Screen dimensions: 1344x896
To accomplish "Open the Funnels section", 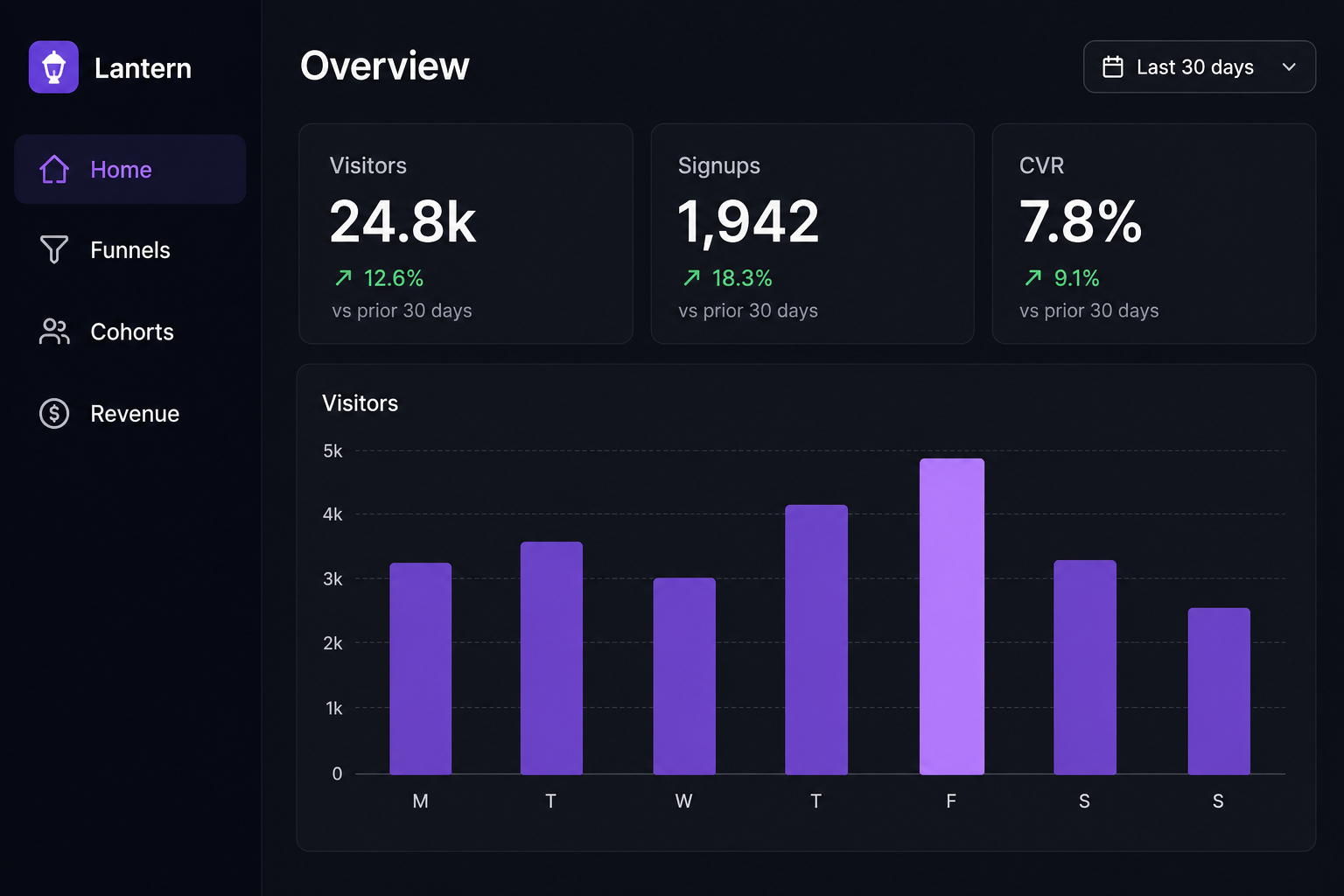I will (x=130, y=249).
